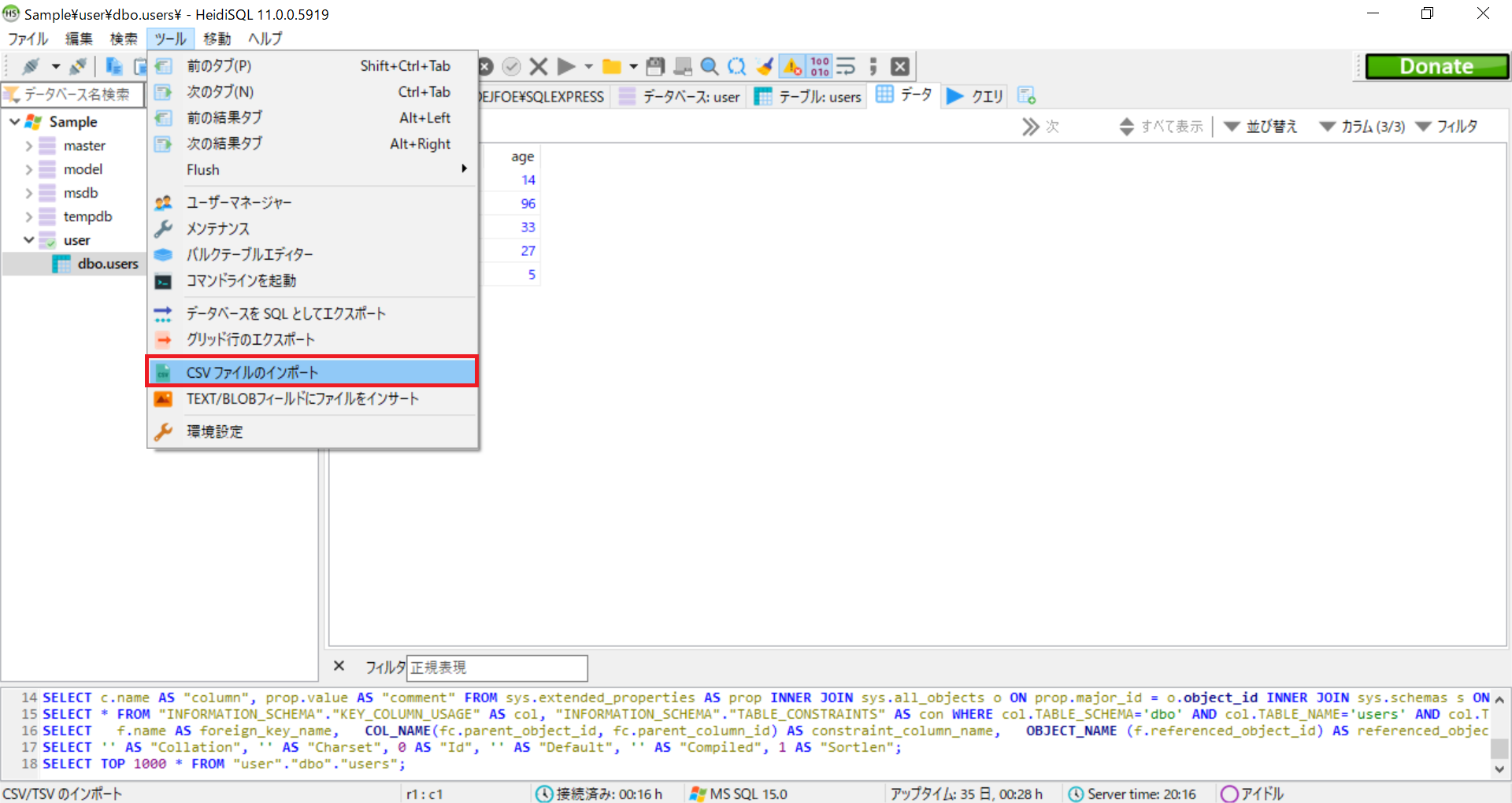1512x803 pixels.
Task: Click the save as snippet icon
Action: point(683,66)
